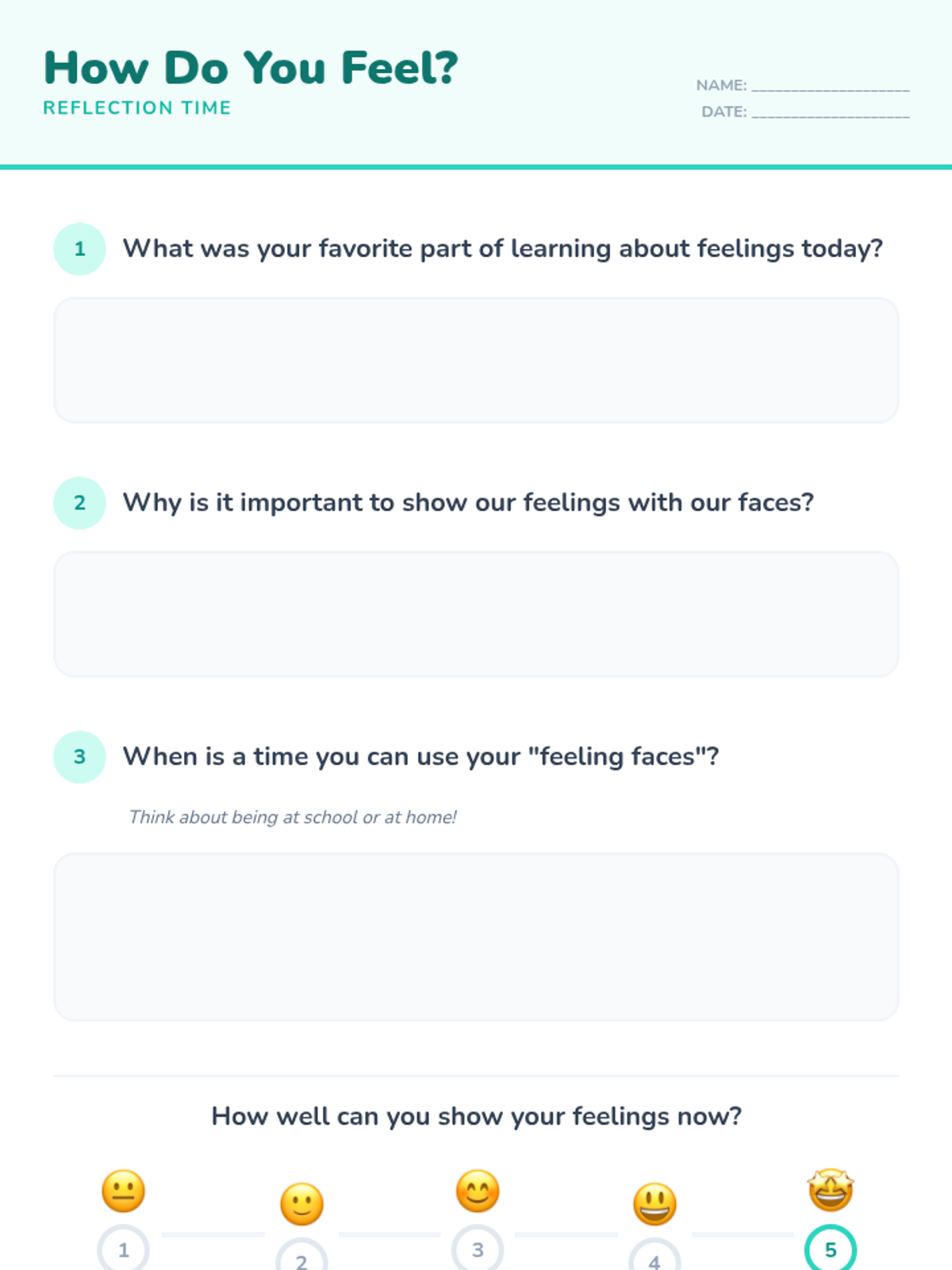
Task: Click the question 2 number badge
Action: point(79,503)
